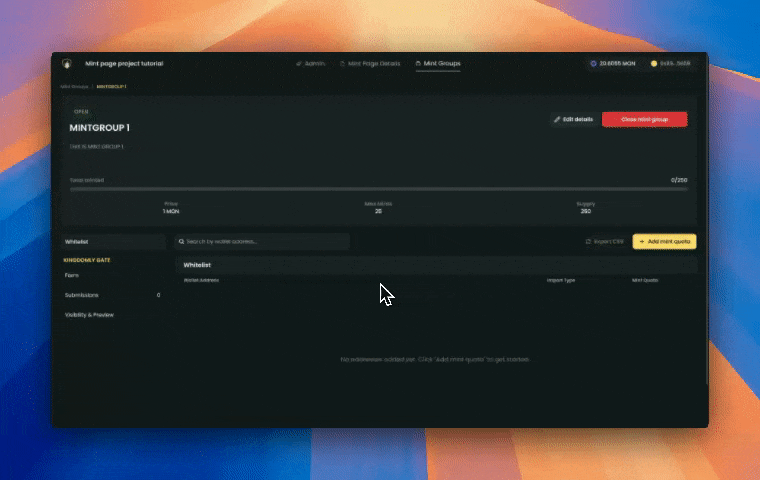
Task: Click the Submissions count 0
Action: coord(158,295)
